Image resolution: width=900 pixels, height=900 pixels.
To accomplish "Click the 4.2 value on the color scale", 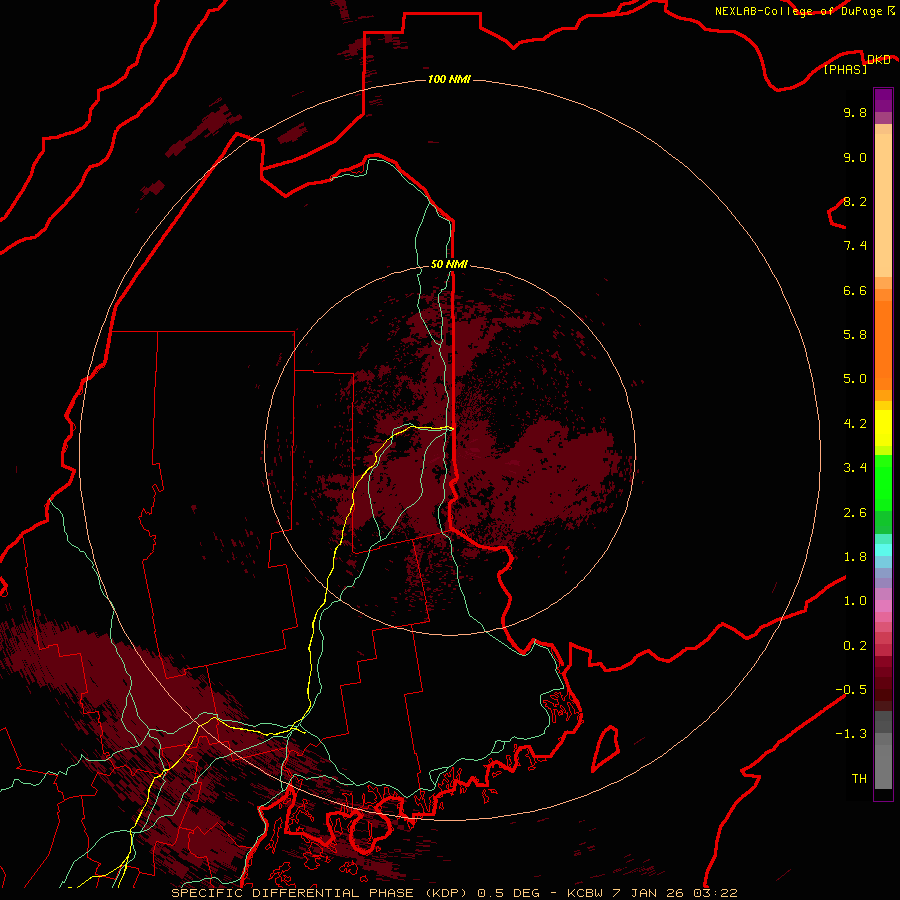I will click(855, 424).
